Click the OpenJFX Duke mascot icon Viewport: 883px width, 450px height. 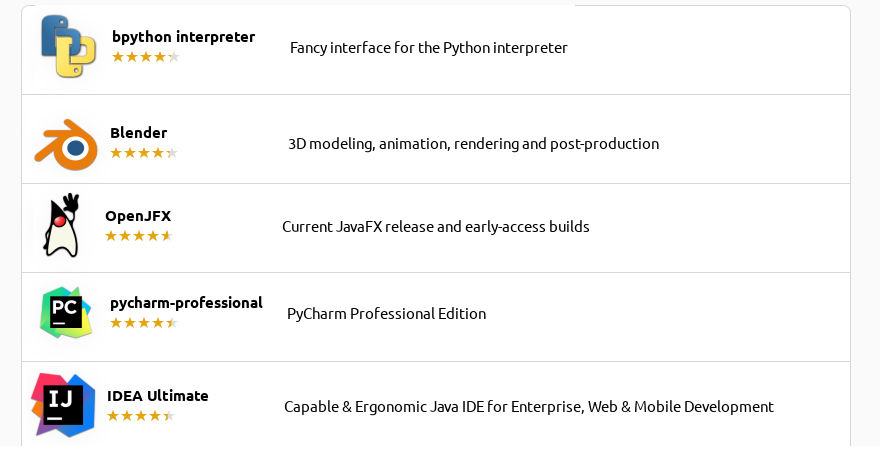coord(61,225)
